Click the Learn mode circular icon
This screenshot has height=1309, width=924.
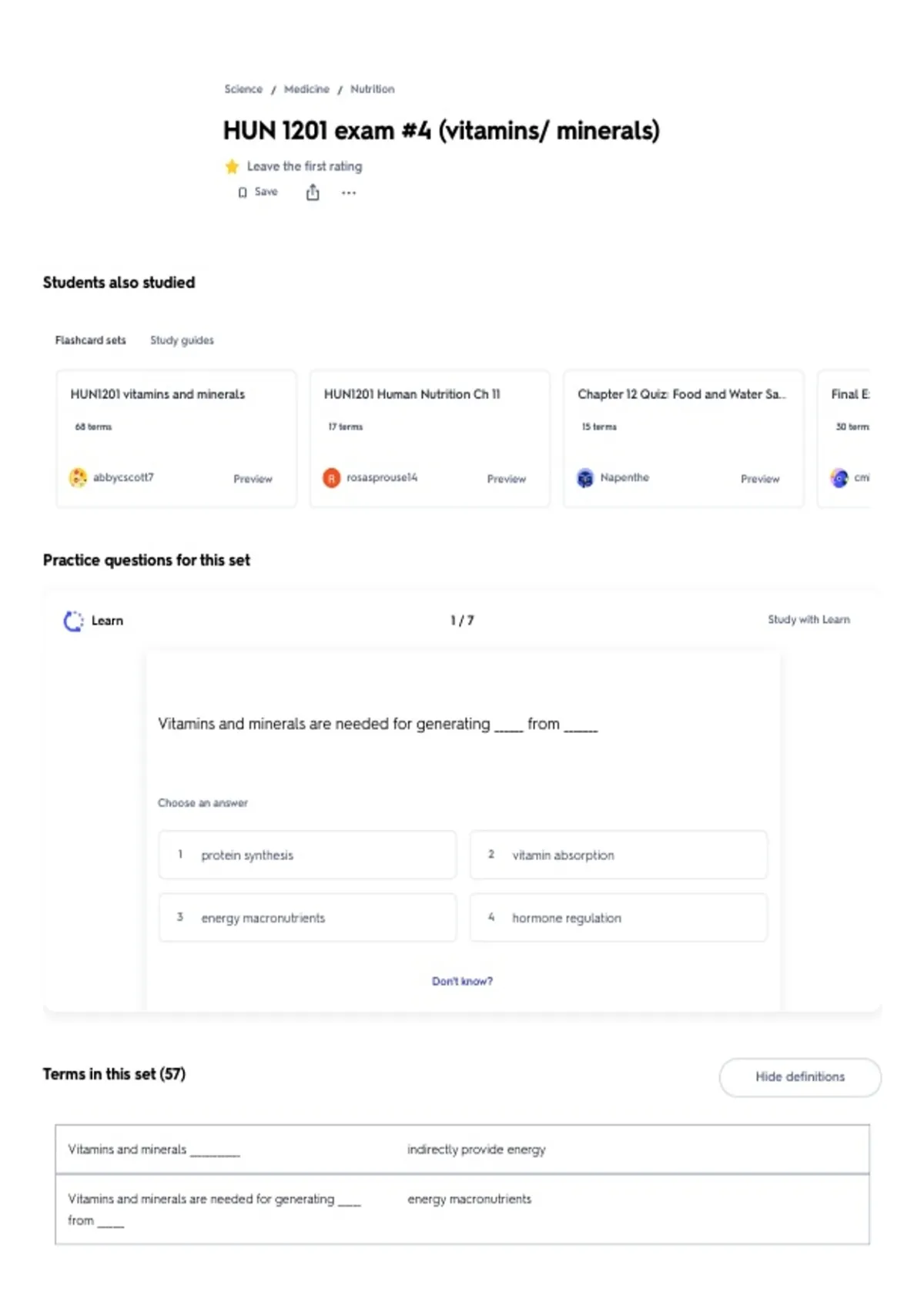pos(73,621)
